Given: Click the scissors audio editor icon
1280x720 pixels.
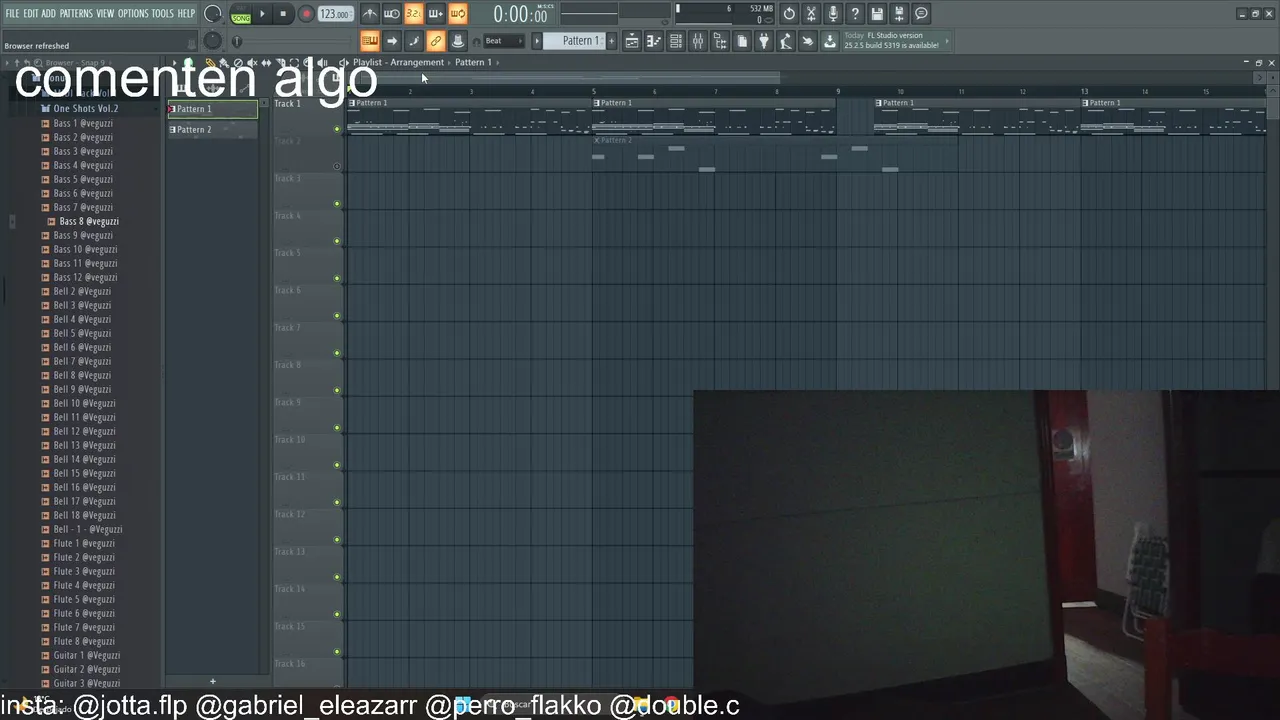Looking at the screenshot, I should pos(811,14).
